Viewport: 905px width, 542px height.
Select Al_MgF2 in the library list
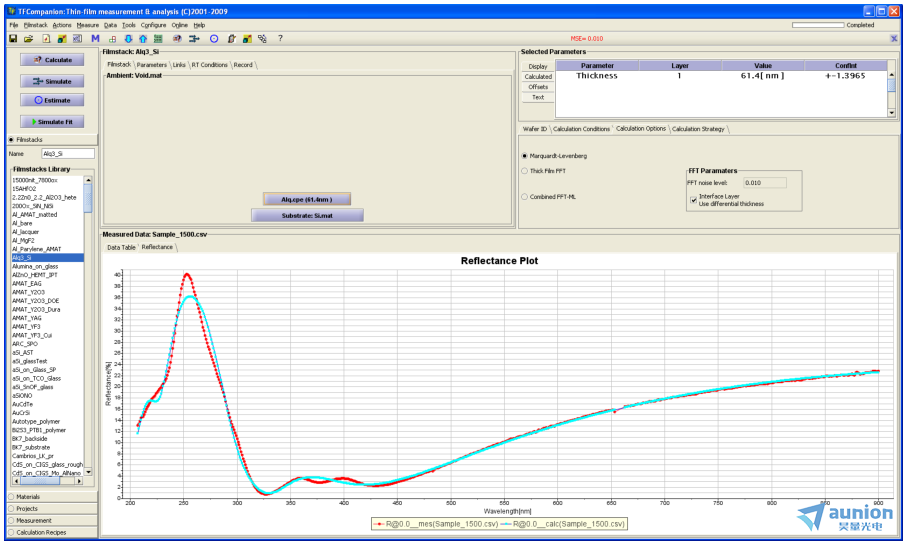(x=47, y=241)
